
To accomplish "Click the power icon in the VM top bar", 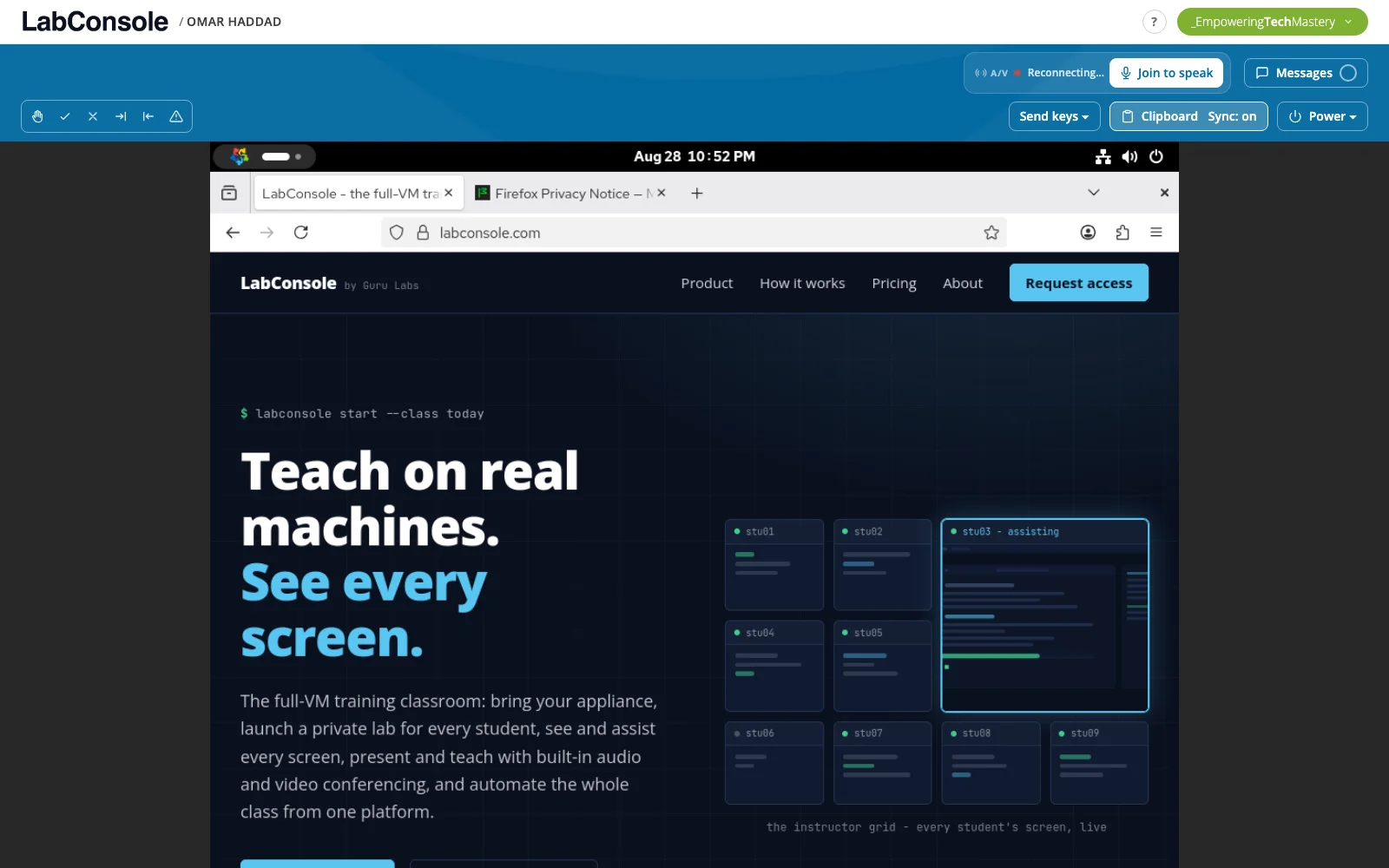I will click(x=1156, y=157).
